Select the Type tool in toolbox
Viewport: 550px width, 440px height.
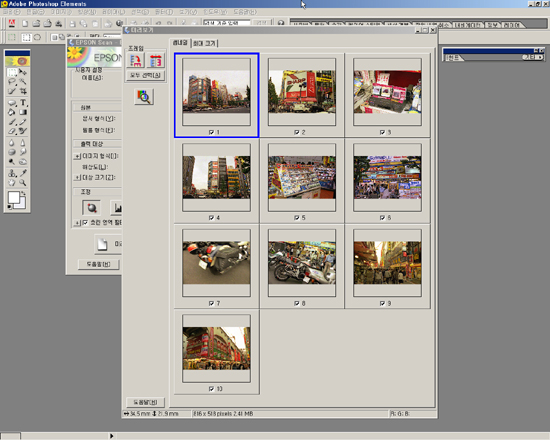click(23, 102)
